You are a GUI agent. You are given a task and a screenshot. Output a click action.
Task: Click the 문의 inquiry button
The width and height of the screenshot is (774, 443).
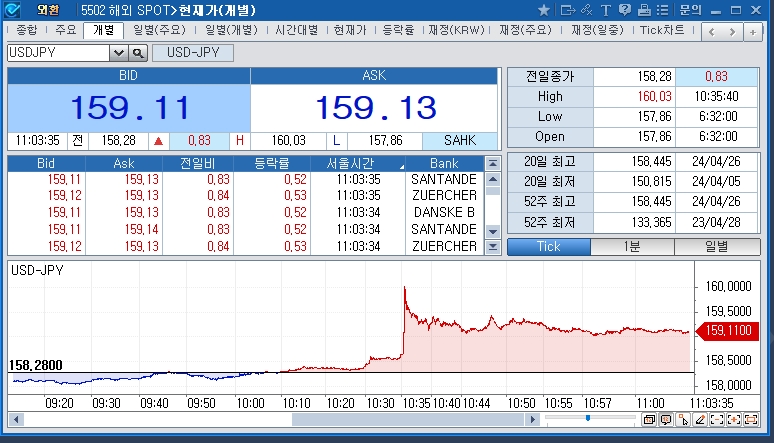click(x=690, y=10)
